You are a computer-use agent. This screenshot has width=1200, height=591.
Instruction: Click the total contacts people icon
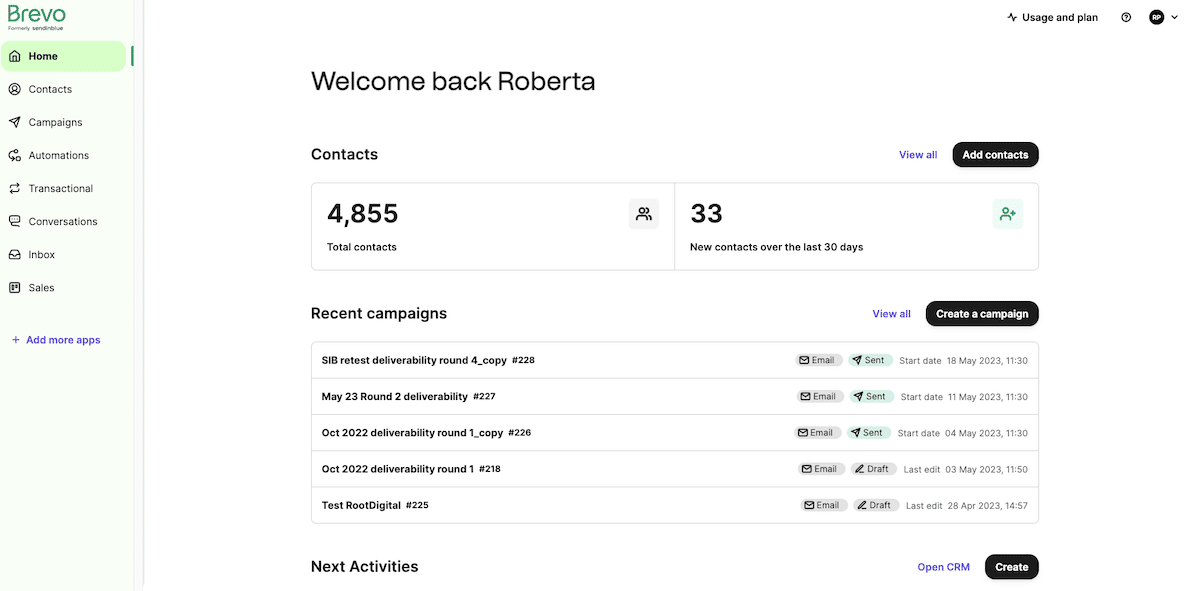pos(643,213)
